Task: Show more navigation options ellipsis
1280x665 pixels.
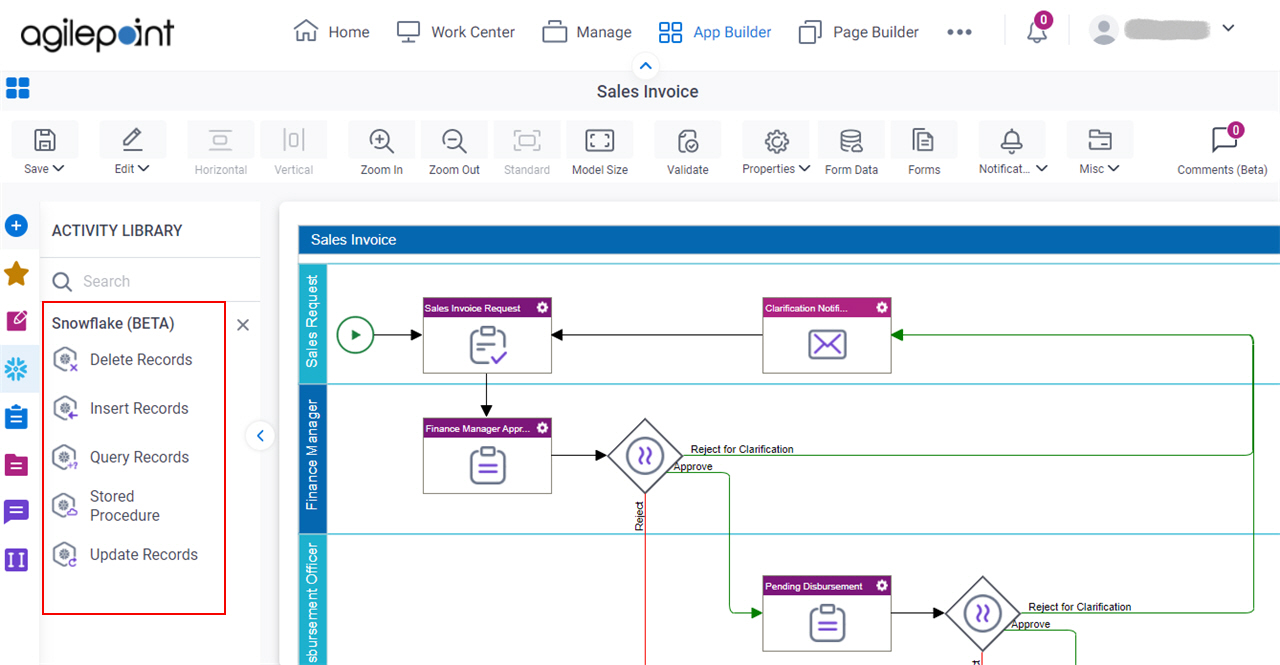Action: click(959, 32)
